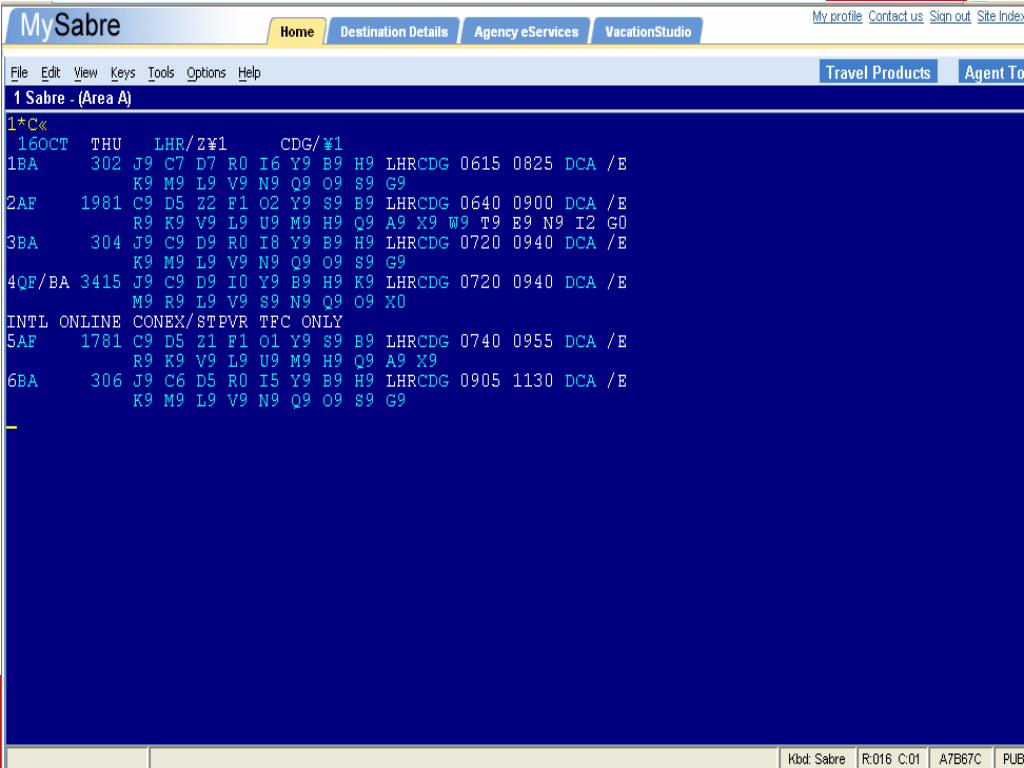Select flight line 4QF/BA 3415
Screen dimensions: 1024x768
(x=317, y=292)
